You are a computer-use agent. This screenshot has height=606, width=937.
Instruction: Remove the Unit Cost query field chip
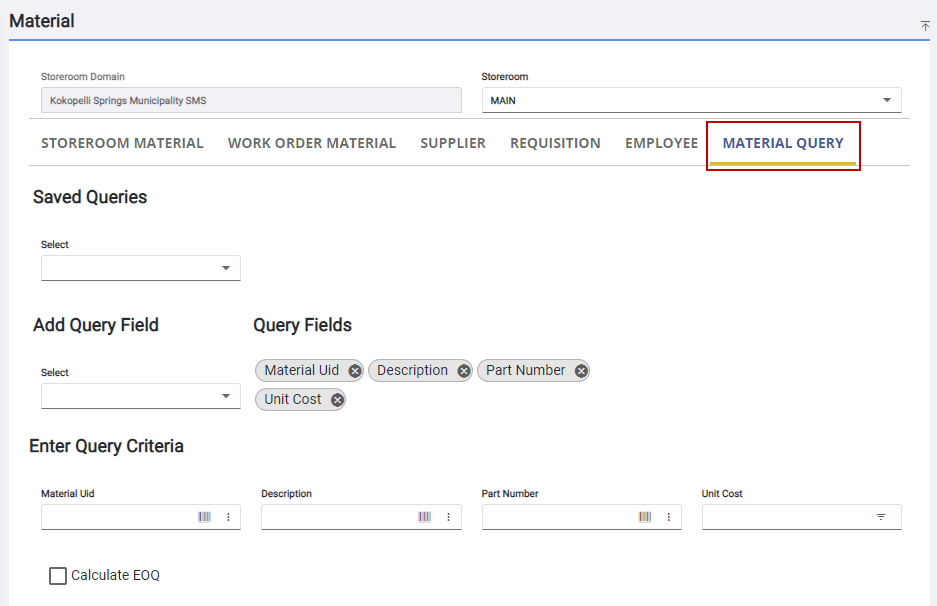[336, 399]
